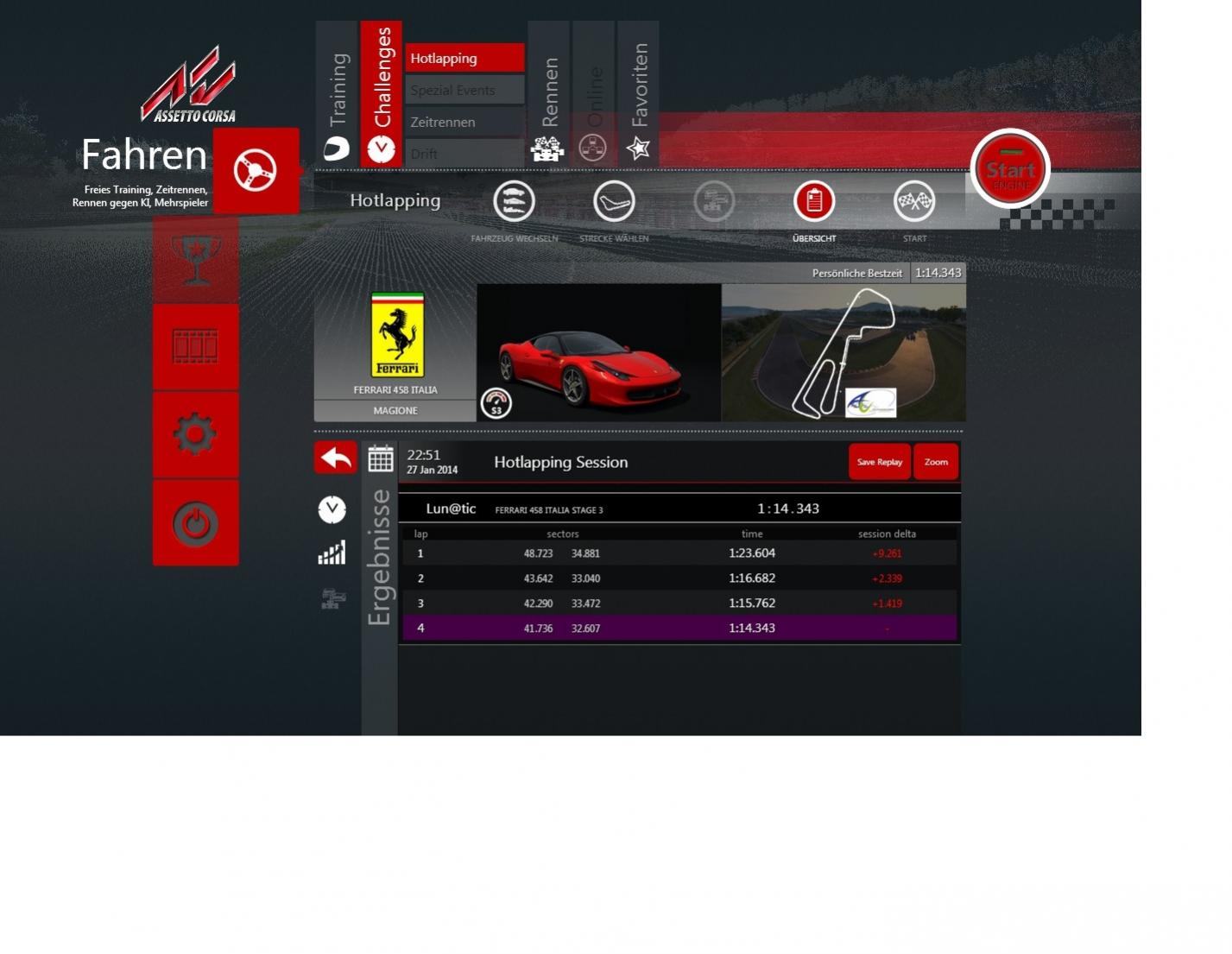The image size is (1232, 954).
Task: Click the Ferrari brand logo
Action: pyautogui.click(x=397, y=336)
